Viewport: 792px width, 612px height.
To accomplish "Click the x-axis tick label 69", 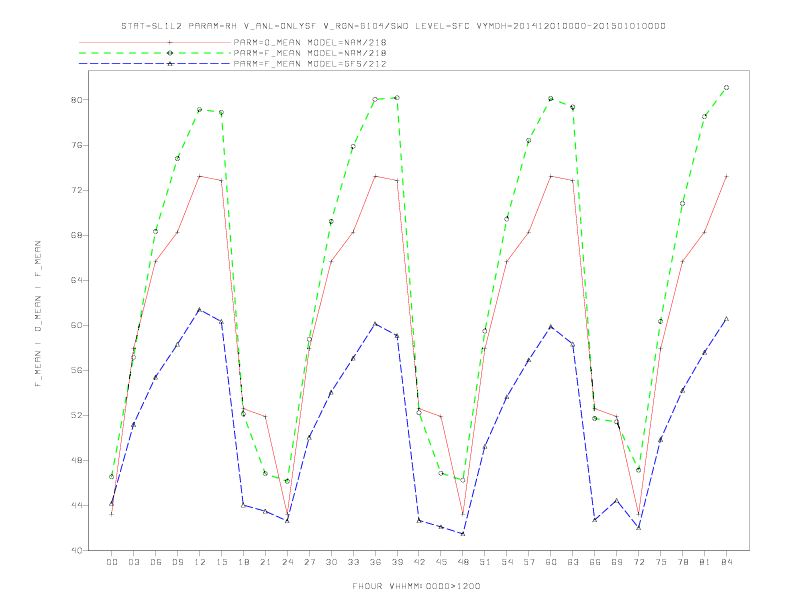I will tap(617, 562).
